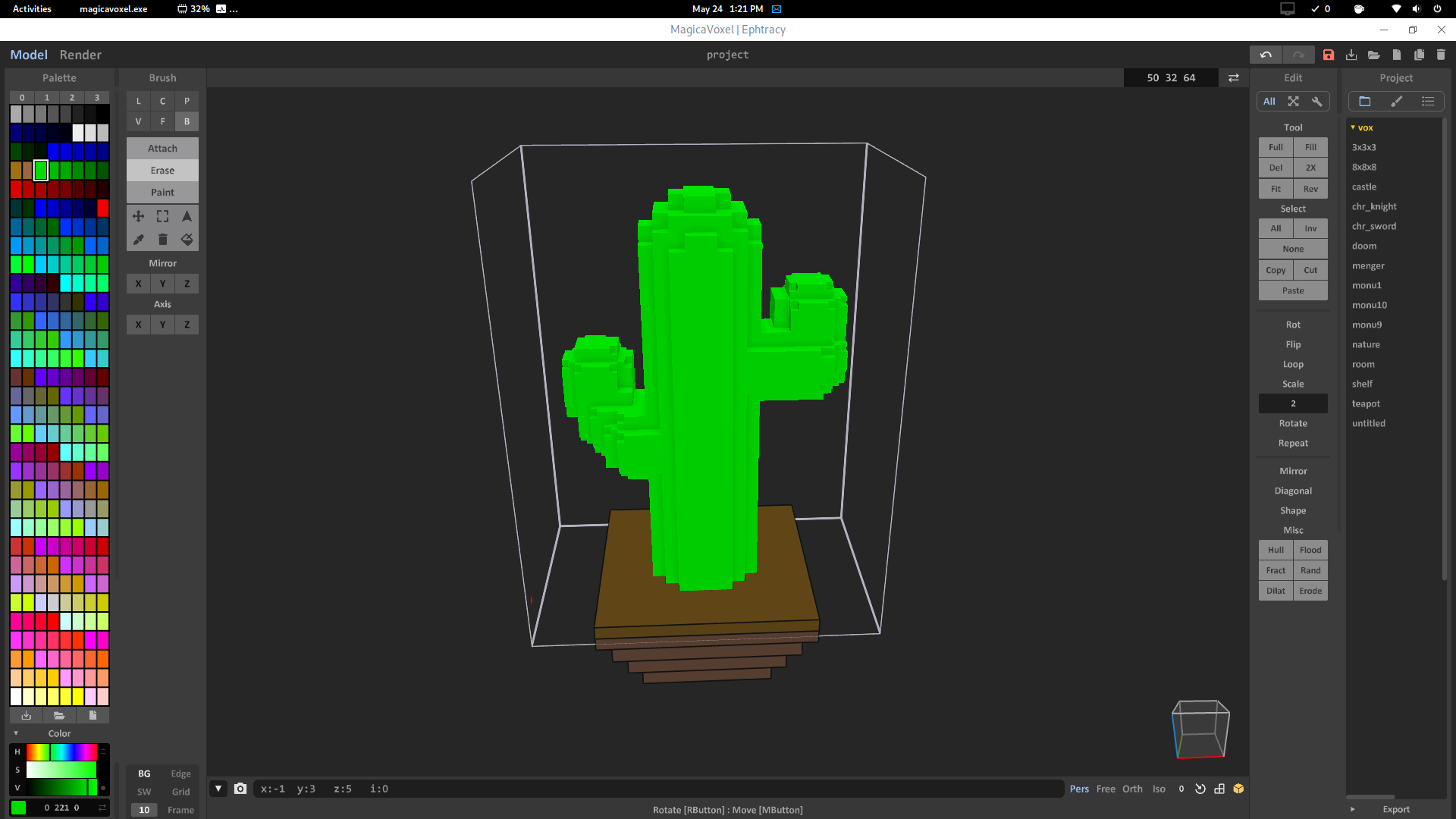Toggle SW shadow display option

[144, 792]
